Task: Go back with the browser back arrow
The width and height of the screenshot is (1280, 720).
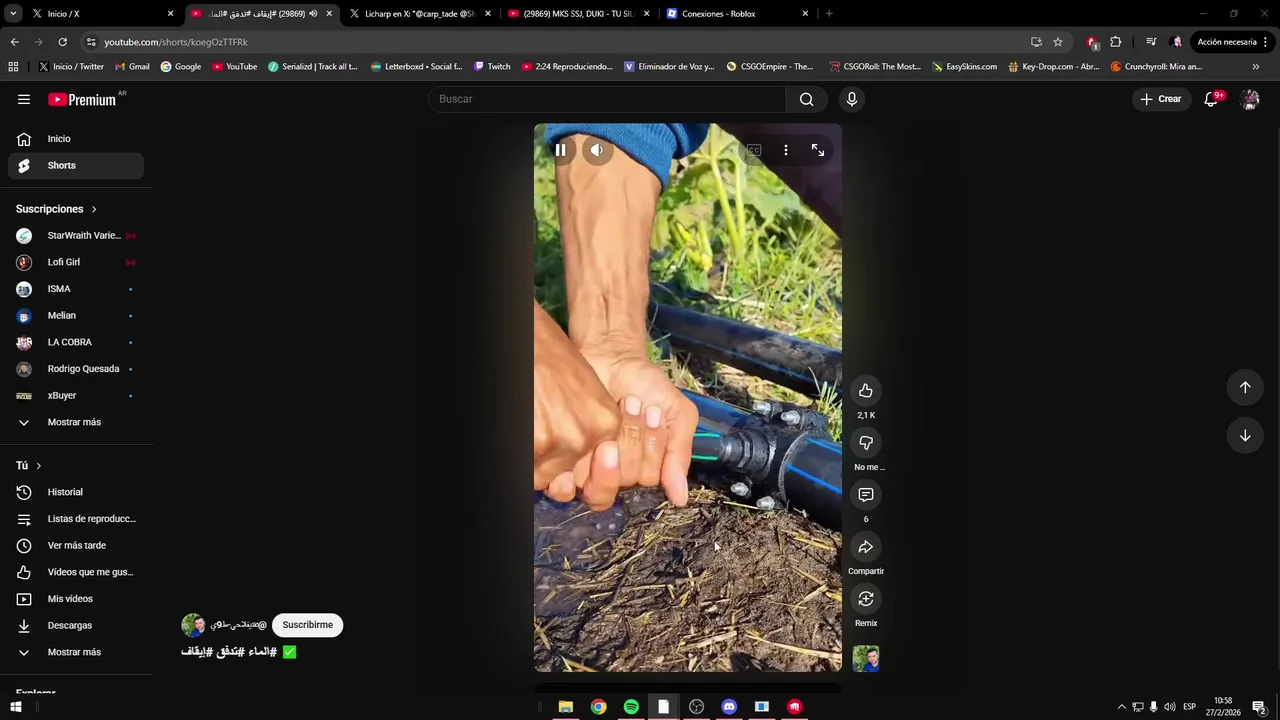Action: coord(14,42)
